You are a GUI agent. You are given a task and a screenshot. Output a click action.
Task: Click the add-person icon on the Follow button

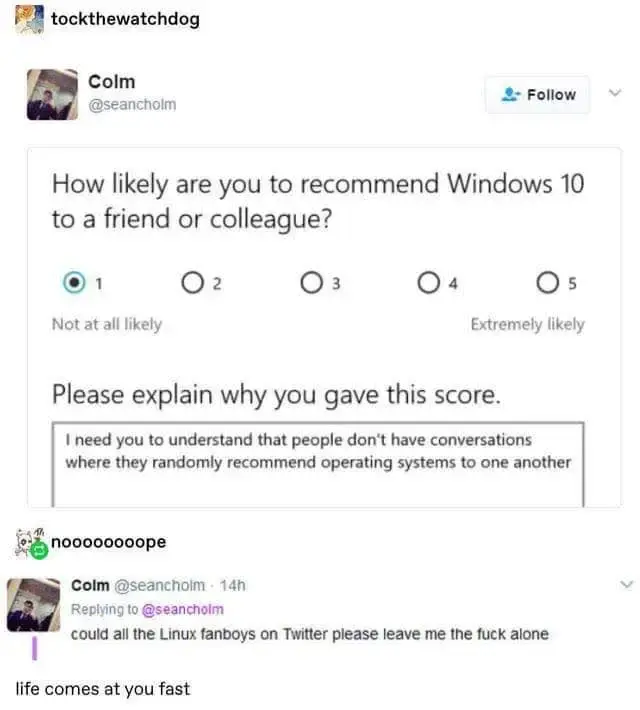point(511,94)
